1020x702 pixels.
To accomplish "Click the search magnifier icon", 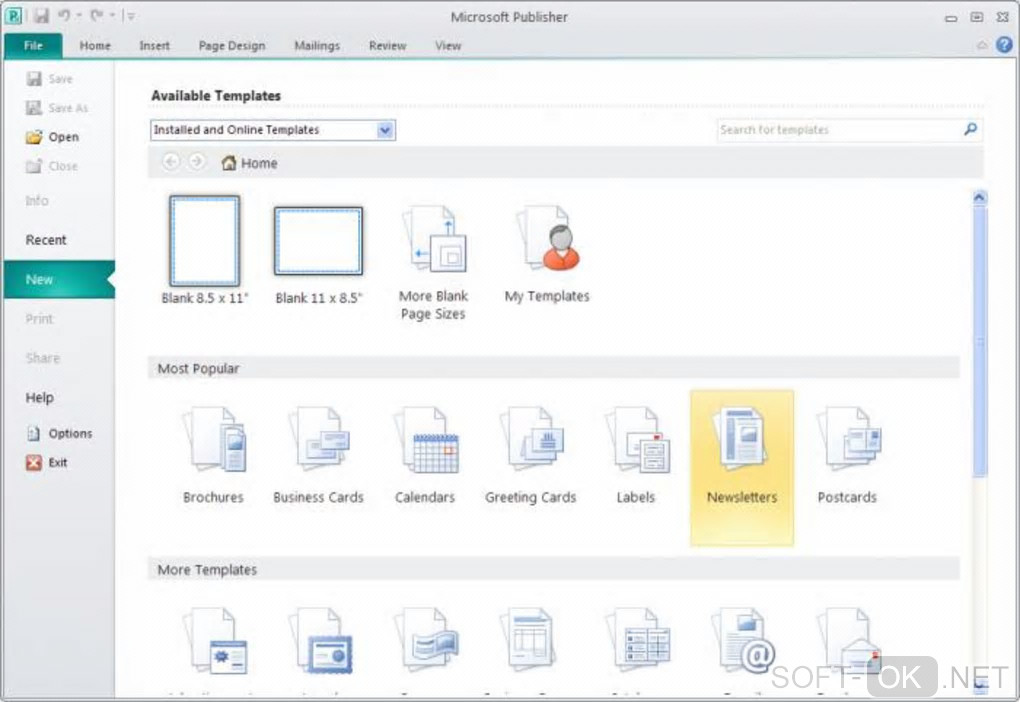I will [970, 129].
